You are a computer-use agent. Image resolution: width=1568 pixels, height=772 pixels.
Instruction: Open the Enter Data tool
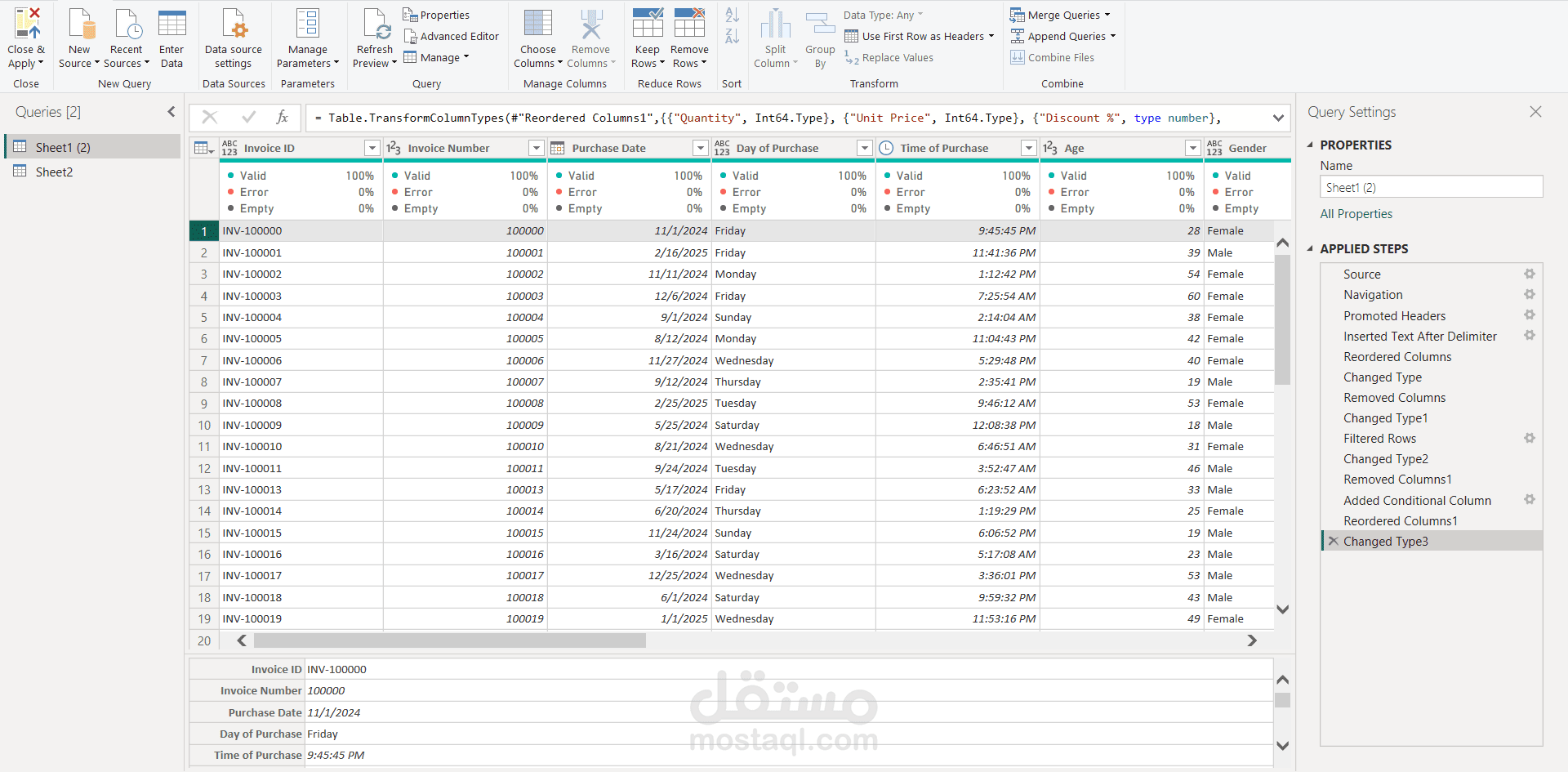point(171,25)
